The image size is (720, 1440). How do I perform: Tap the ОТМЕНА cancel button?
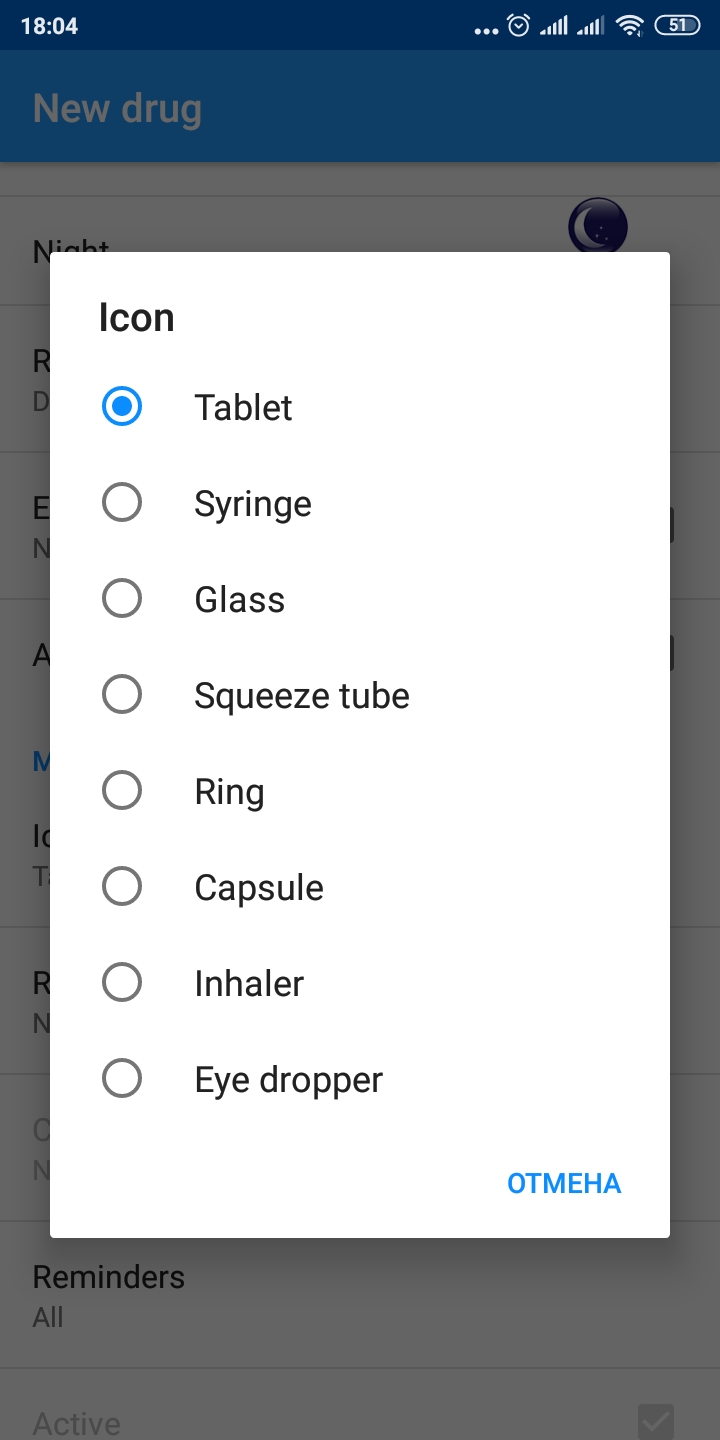coord(564,1183)
